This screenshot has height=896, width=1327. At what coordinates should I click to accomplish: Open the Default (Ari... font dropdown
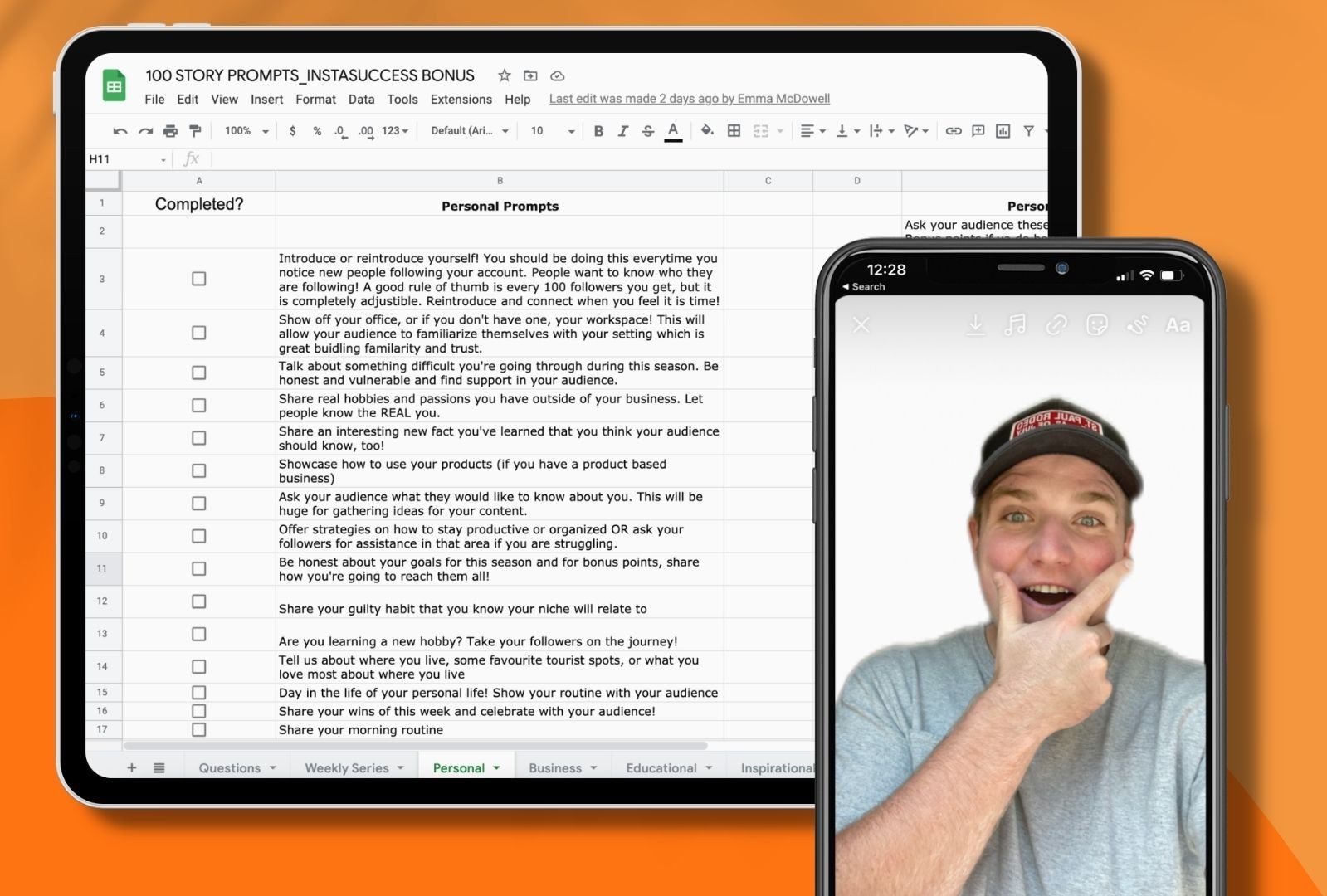click(x=470, y=131)
